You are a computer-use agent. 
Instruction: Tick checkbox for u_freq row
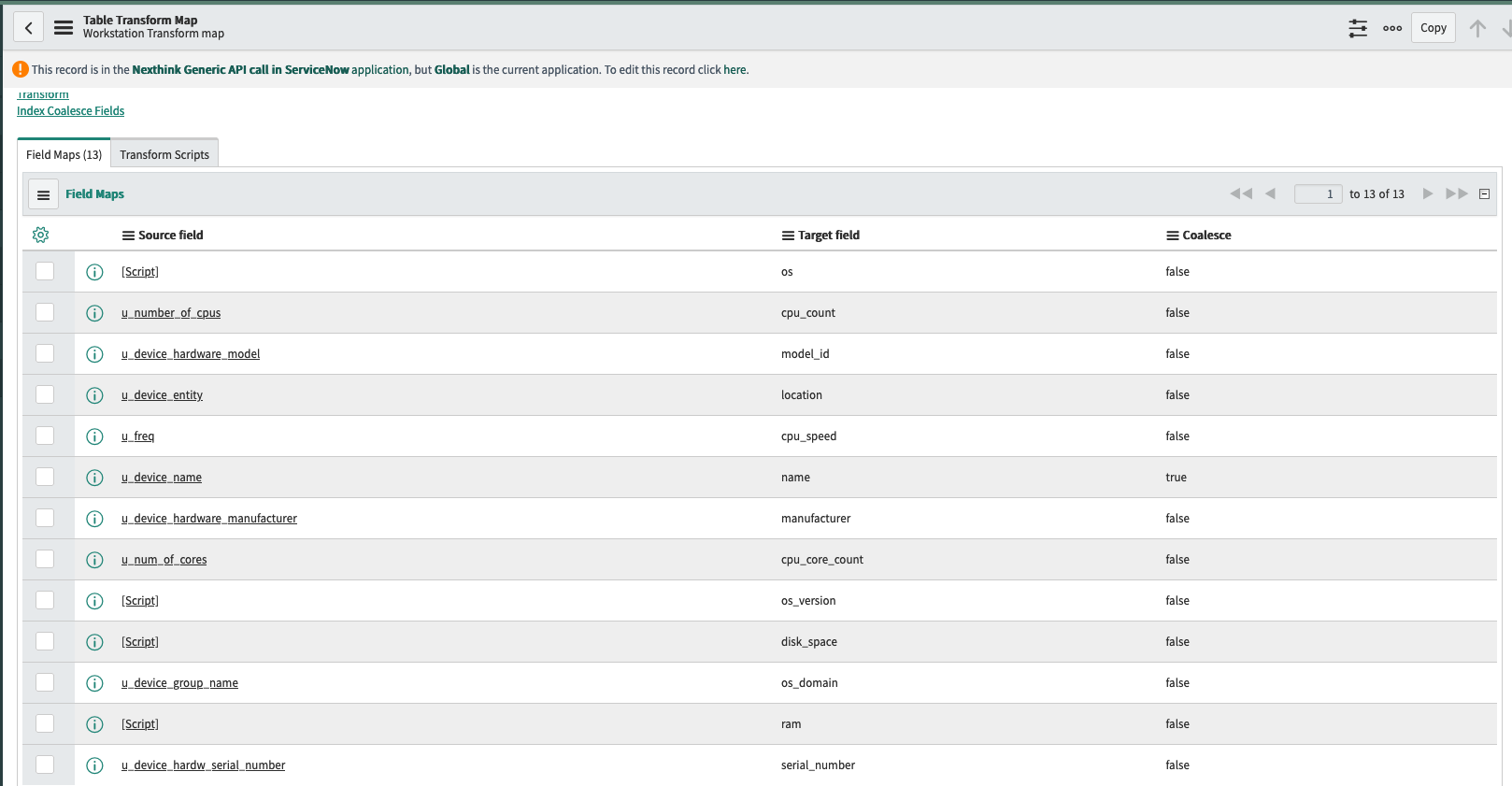45,436
